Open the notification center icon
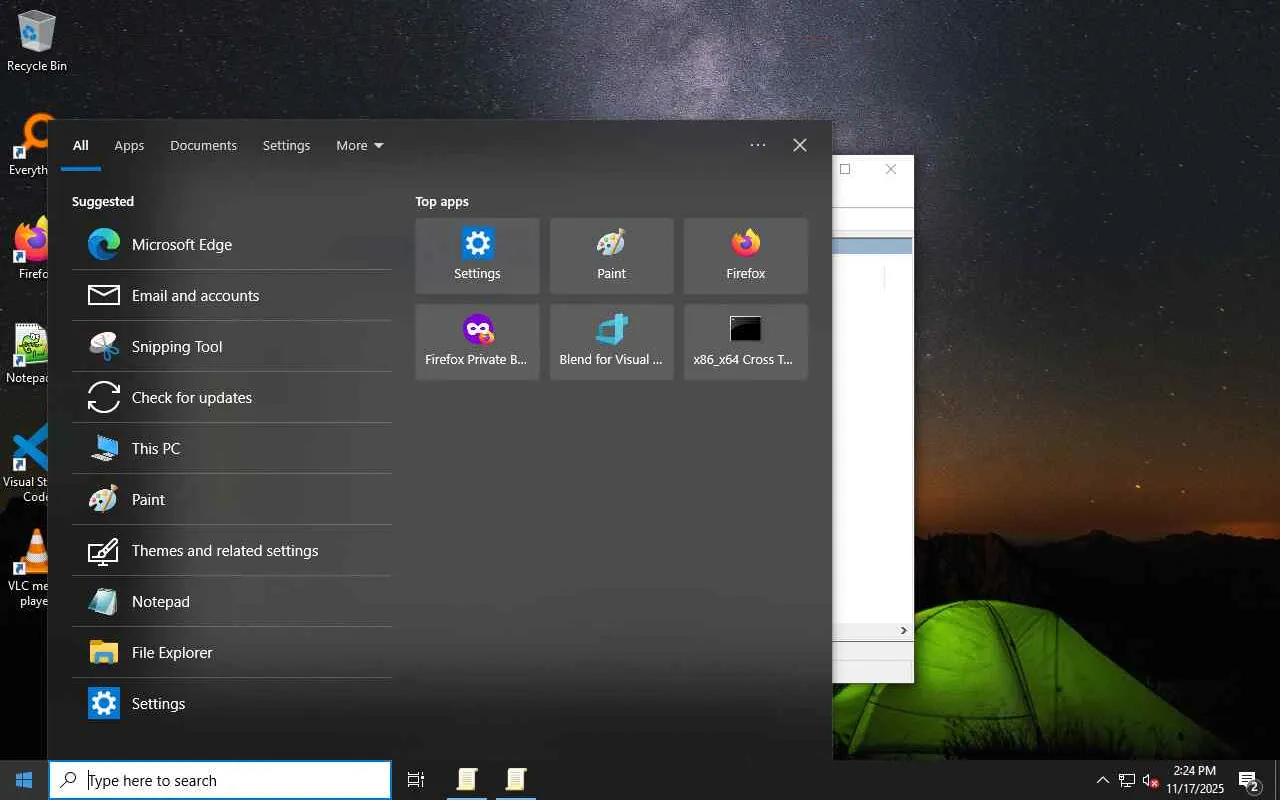Viewport: 1280px width, 800px height. (x=1249, y=780)
